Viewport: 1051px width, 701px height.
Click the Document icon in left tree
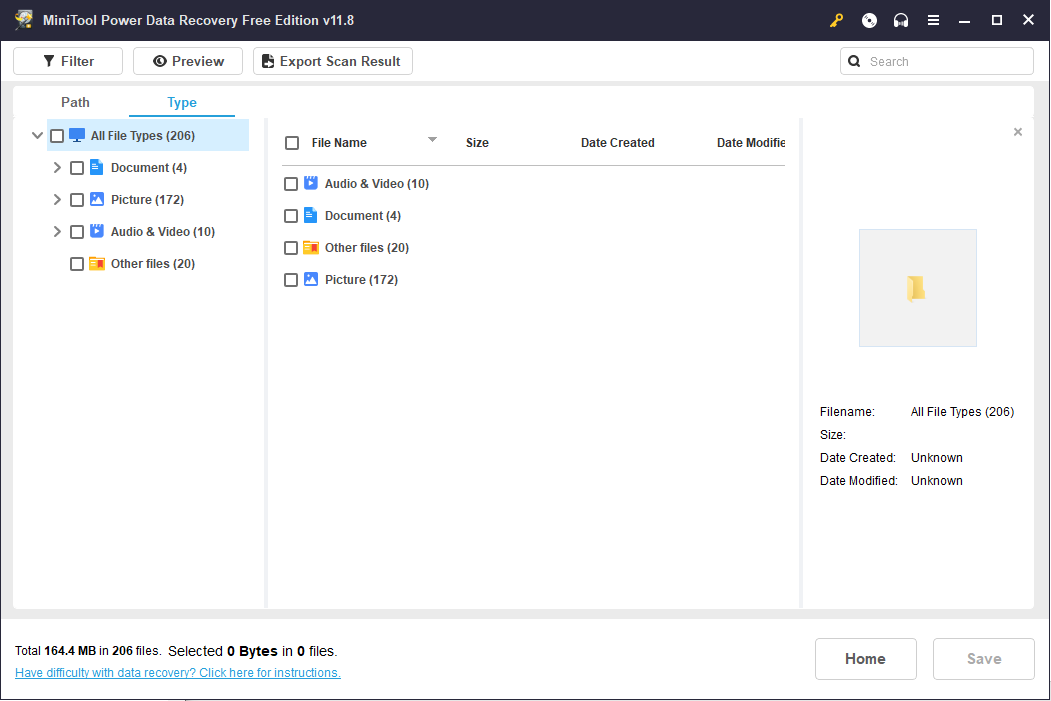97,168
